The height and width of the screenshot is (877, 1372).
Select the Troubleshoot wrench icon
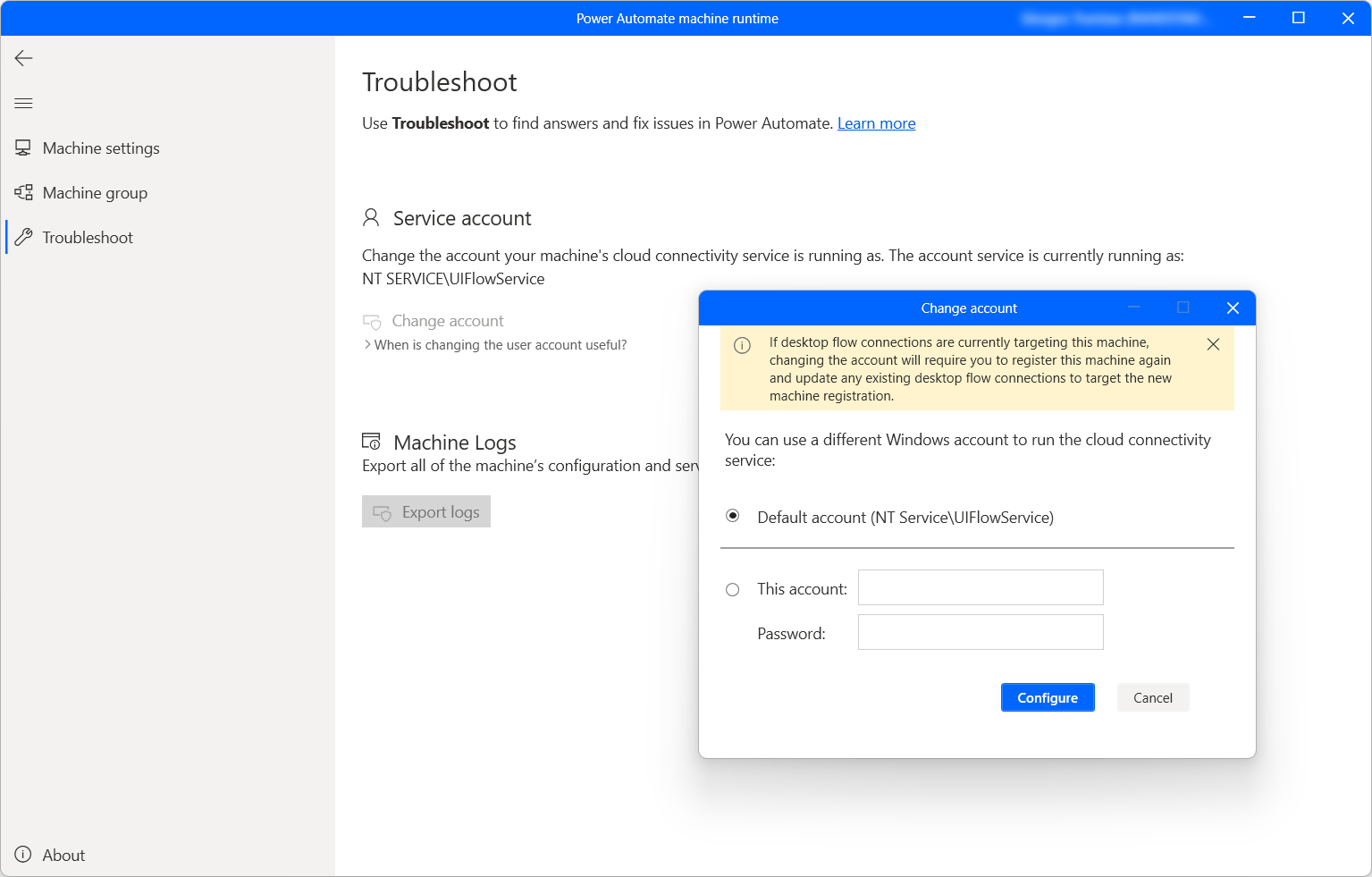pos(22,237)
